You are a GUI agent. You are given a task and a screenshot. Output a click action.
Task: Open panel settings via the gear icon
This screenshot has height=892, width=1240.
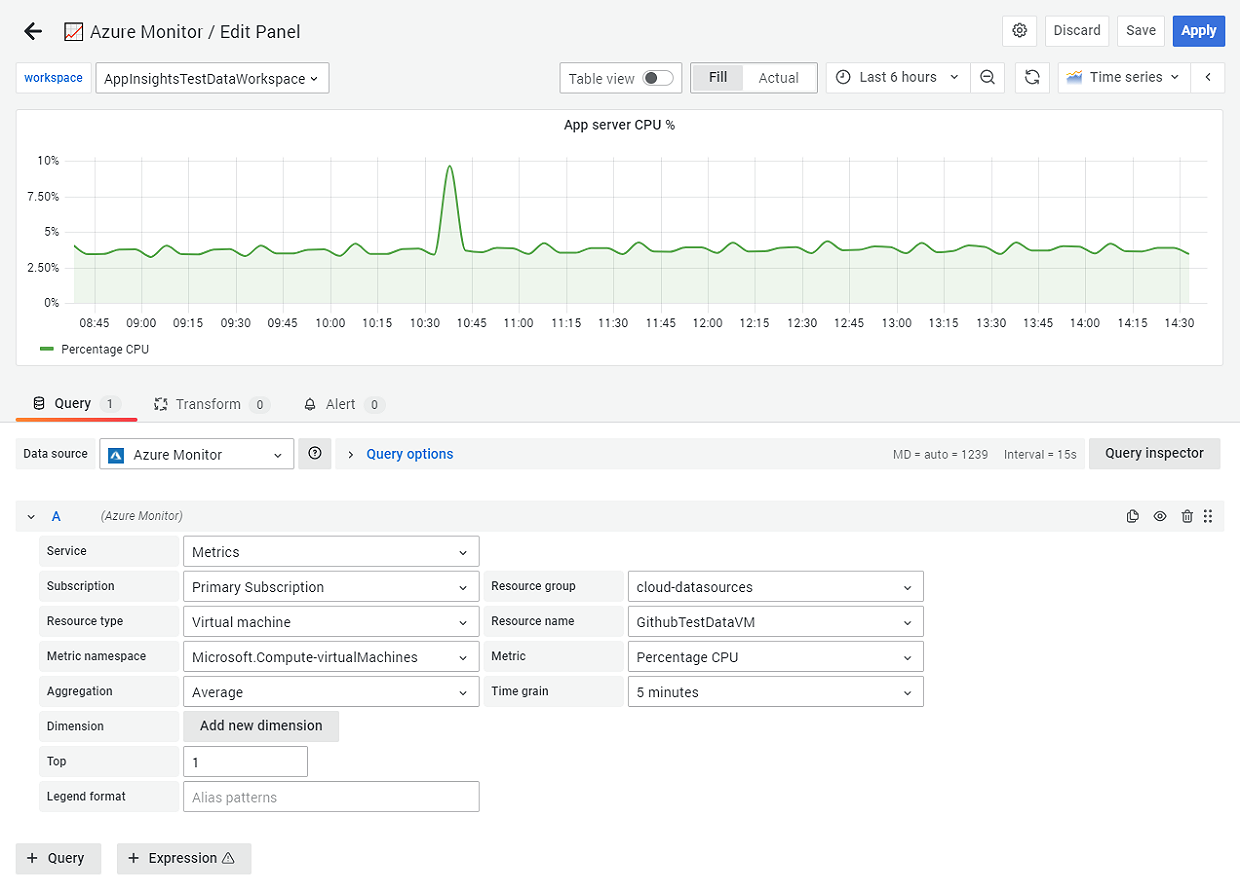1019,31
